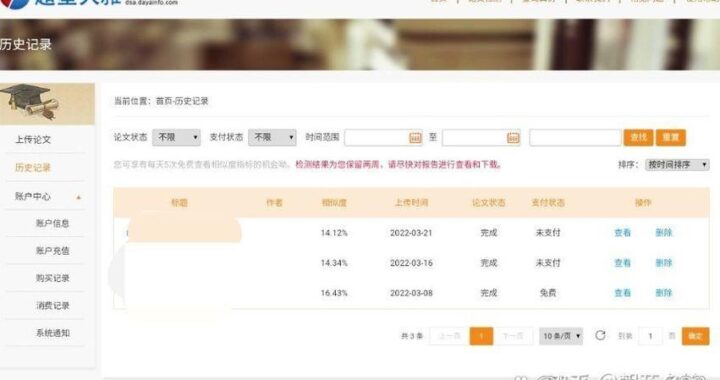Select 历史记录 in the sidebar
Viewport: 720px width, 380px height.
click(33, 168)
